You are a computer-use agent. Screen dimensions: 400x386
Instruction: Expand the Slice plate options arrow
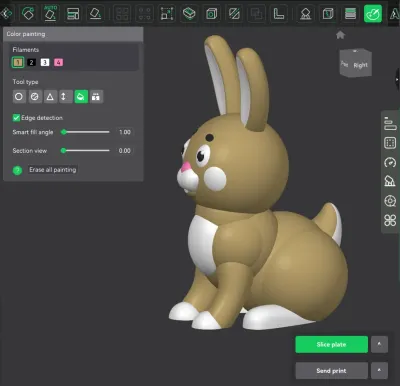[379, 344]
